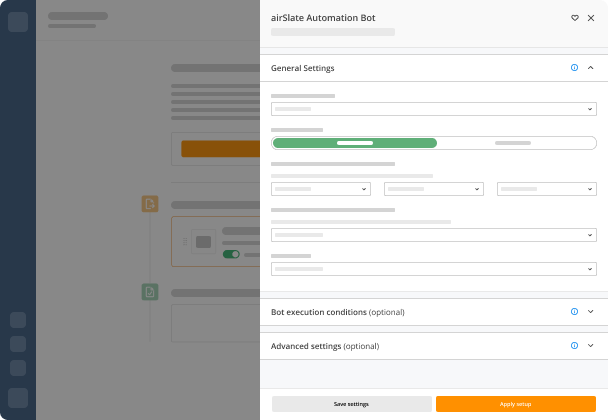608x420 pixels.
Task: Open the right dropdown in three-dropdown row
Action: [547, 189]
